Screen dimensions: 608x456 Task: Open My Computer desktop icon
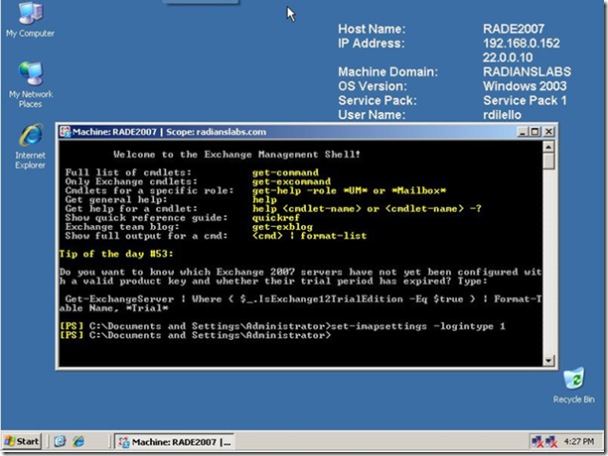[x=29, y=17]
